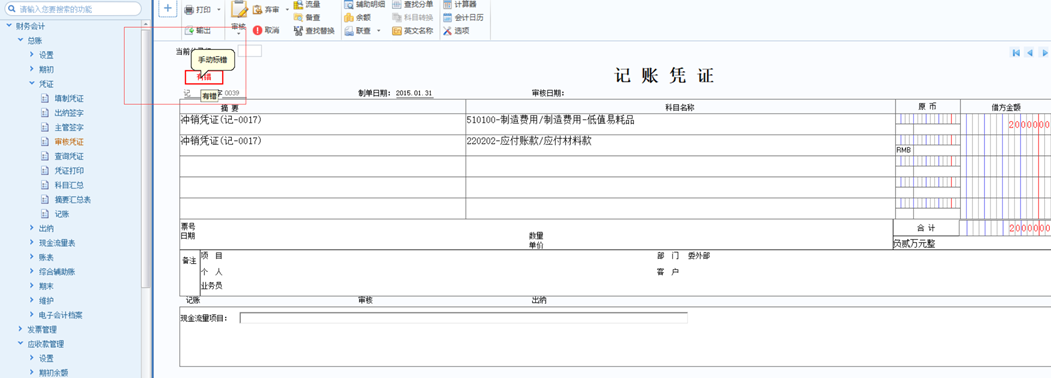The image size is (1051, 378).
Task: Open the 联查 dropdown arrow
Action: pos(378,31)
